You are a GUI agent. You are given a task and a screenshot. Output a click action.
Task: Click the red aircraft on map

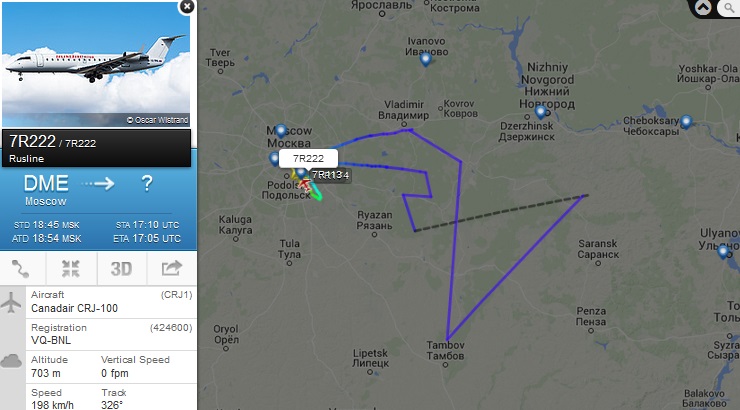click(304, 184)
